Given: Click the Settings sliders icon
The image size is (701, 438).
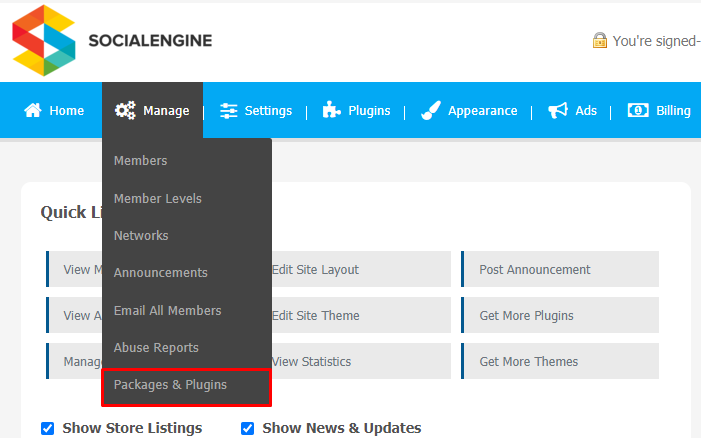Looking at the screenshot, I should point(228,110).
